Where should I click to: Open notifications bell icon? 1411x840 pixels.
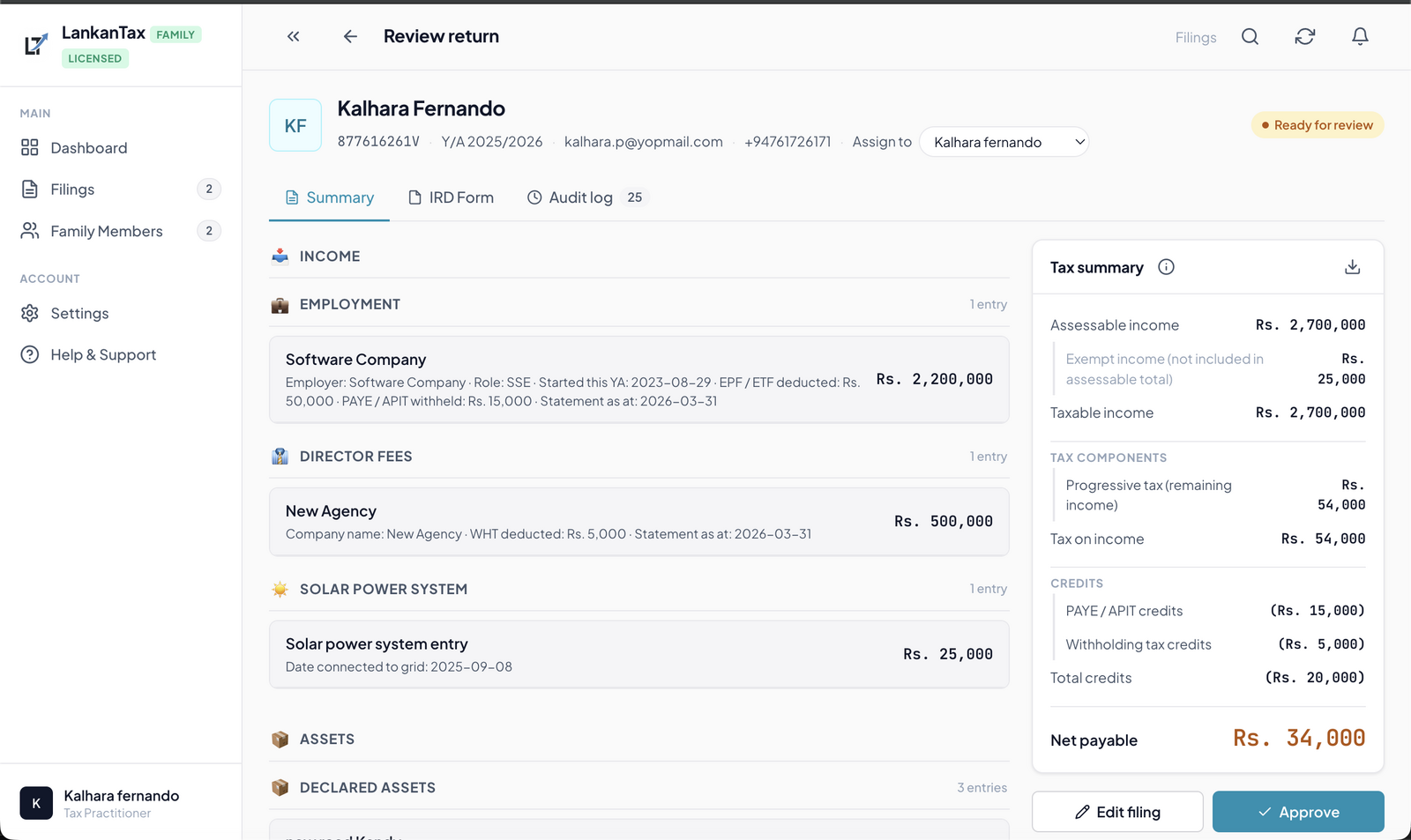[1360, 36]
